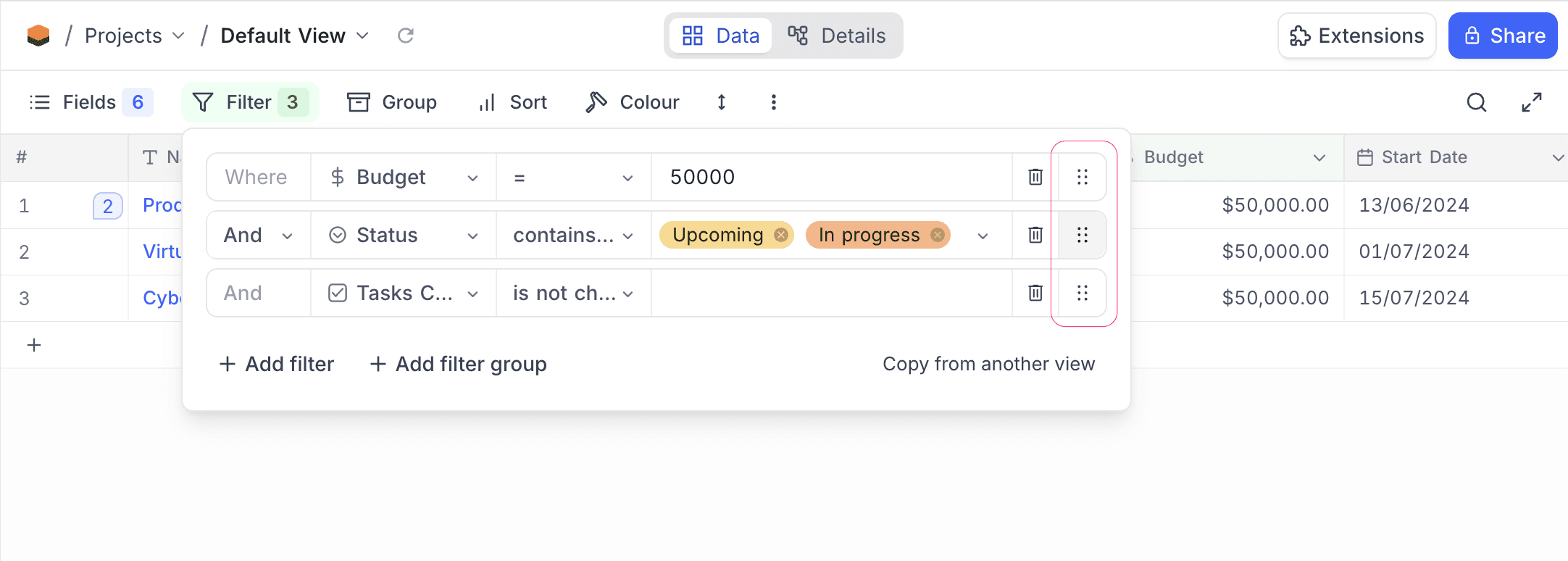1568x561 pixels.
Task: Click Add filter group
Action: click(458, 364)
